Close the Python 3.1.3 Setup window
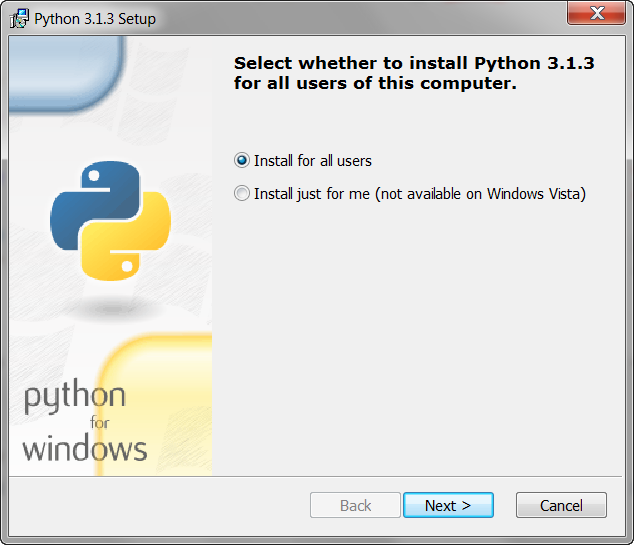The height and width of the screenshot is (545, 634). click(x=597, y=14)
